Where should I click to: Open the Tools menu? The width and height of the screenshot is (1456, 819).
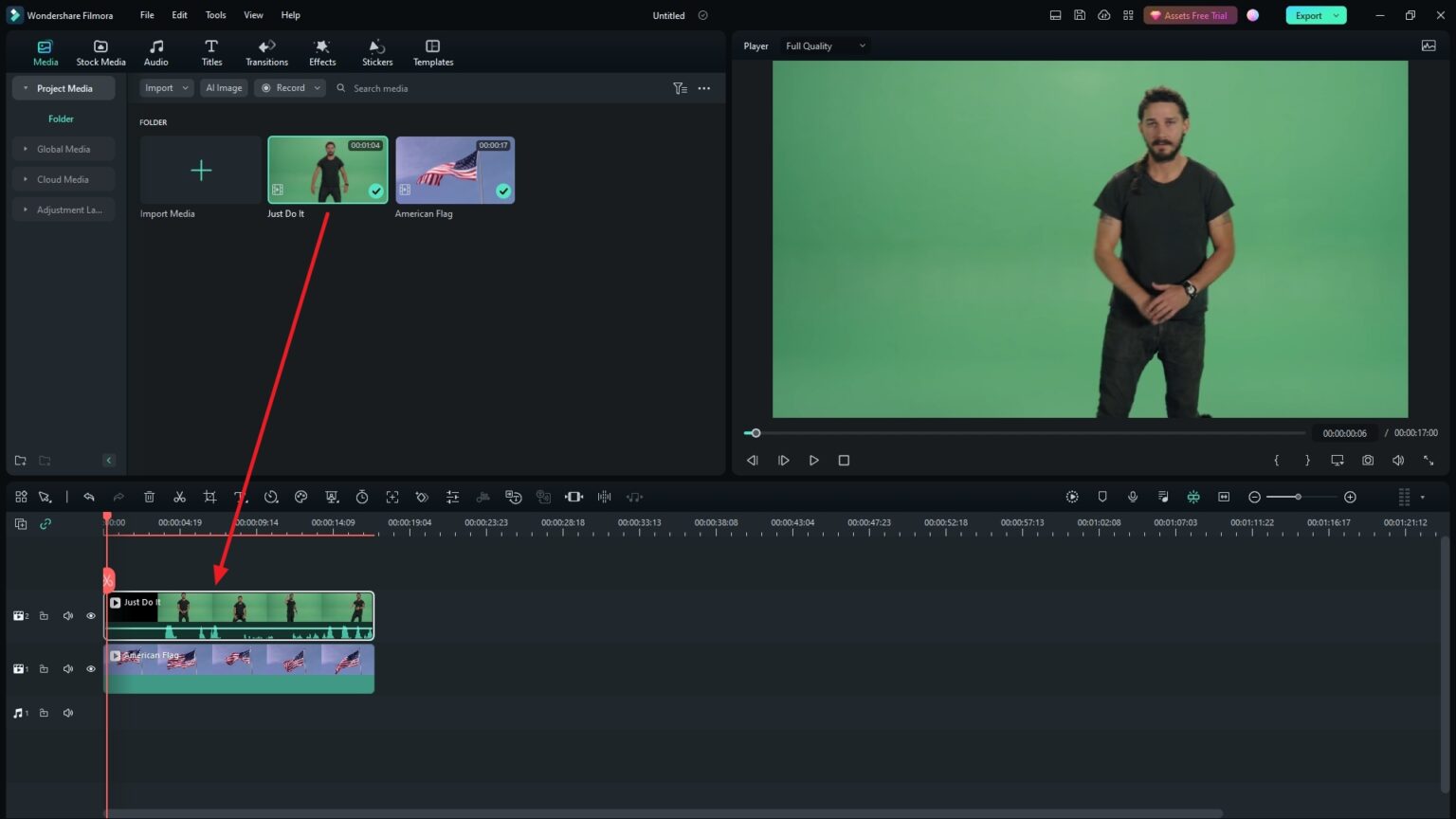coord(215,15)
